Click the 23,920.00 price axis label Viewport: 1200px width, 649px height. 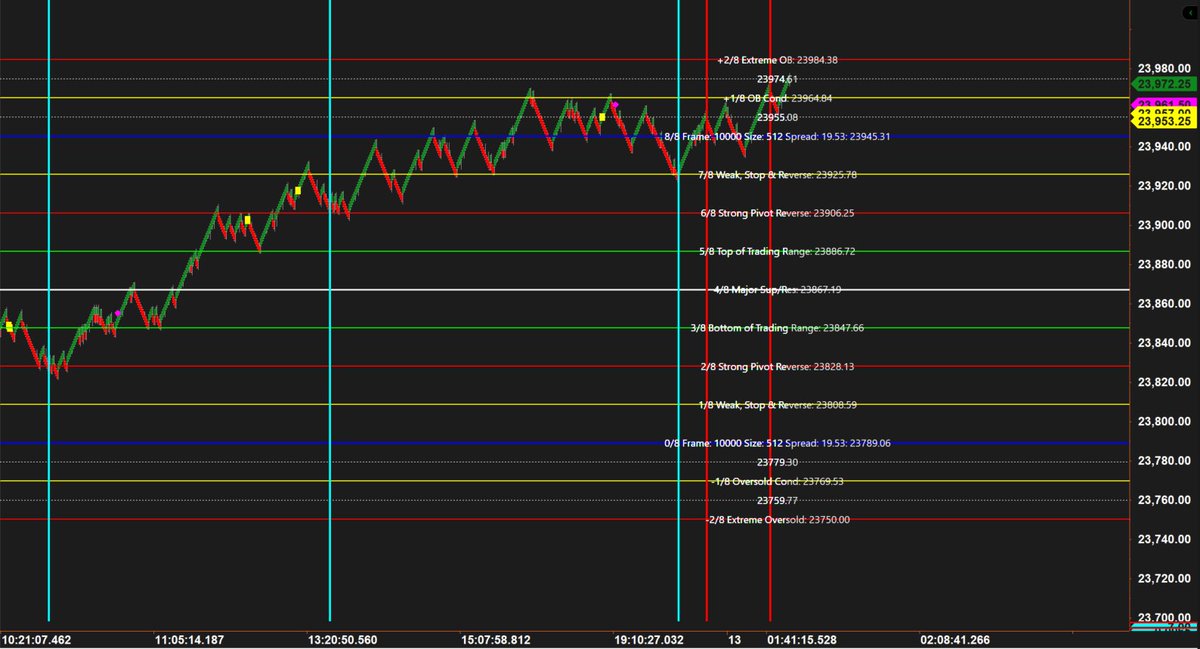pyautogui.click(x=1162, y=186)
